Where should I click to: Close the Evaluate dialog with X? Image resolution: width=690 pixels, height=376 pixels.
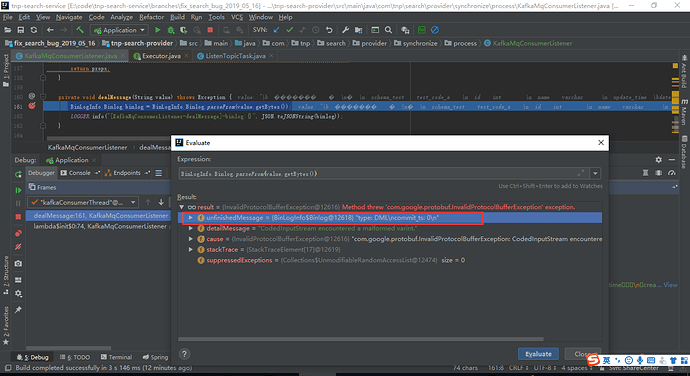(601, 143)
